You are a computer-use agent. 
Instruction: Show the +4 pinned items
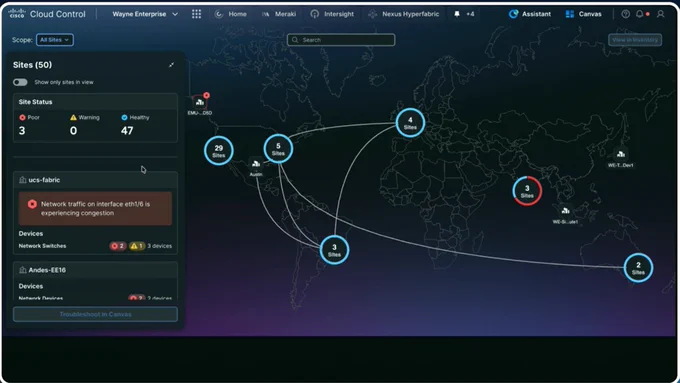point(470,14)
